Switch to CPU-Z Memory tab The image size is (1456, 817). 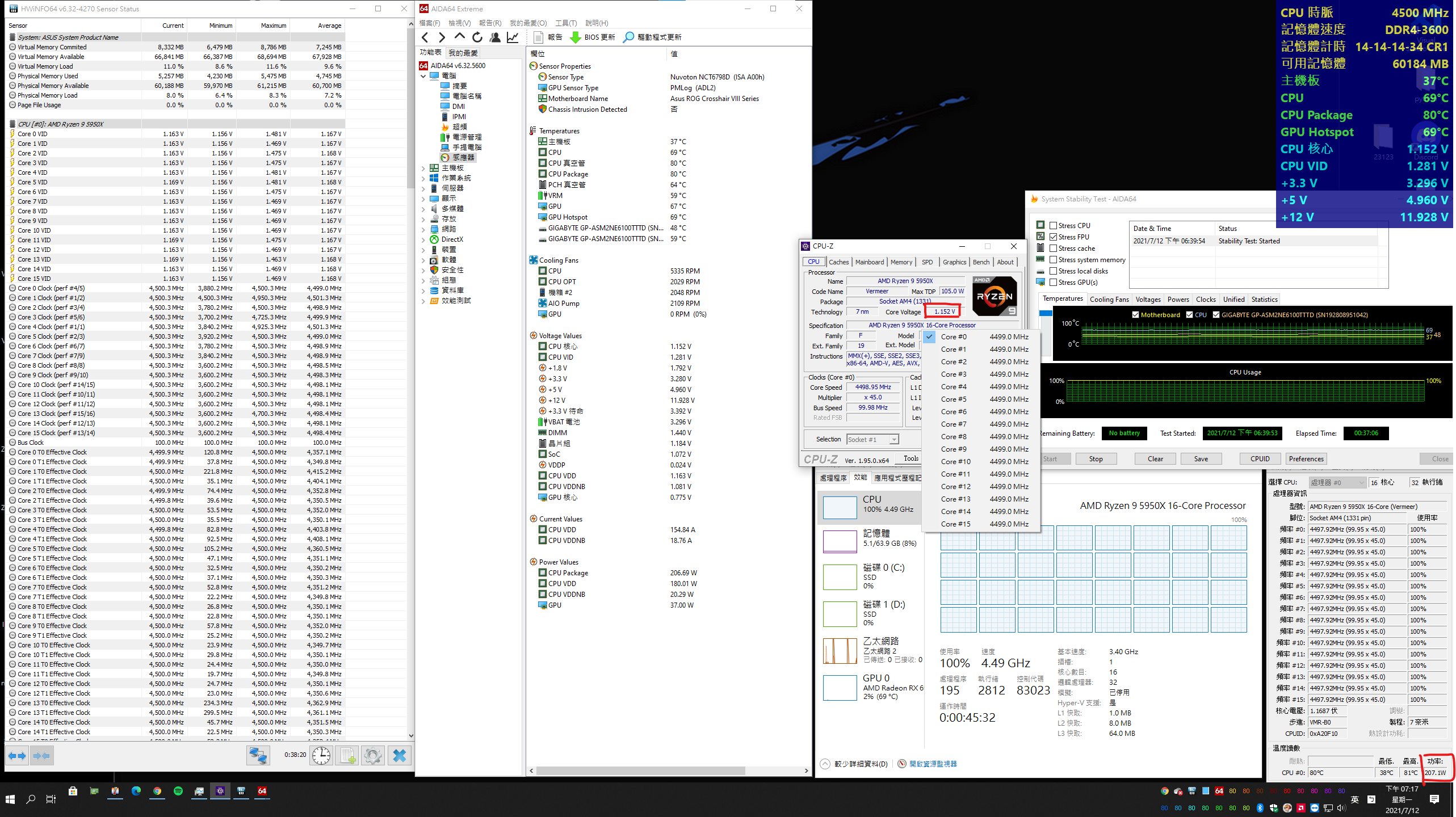[x=901, y=262]
